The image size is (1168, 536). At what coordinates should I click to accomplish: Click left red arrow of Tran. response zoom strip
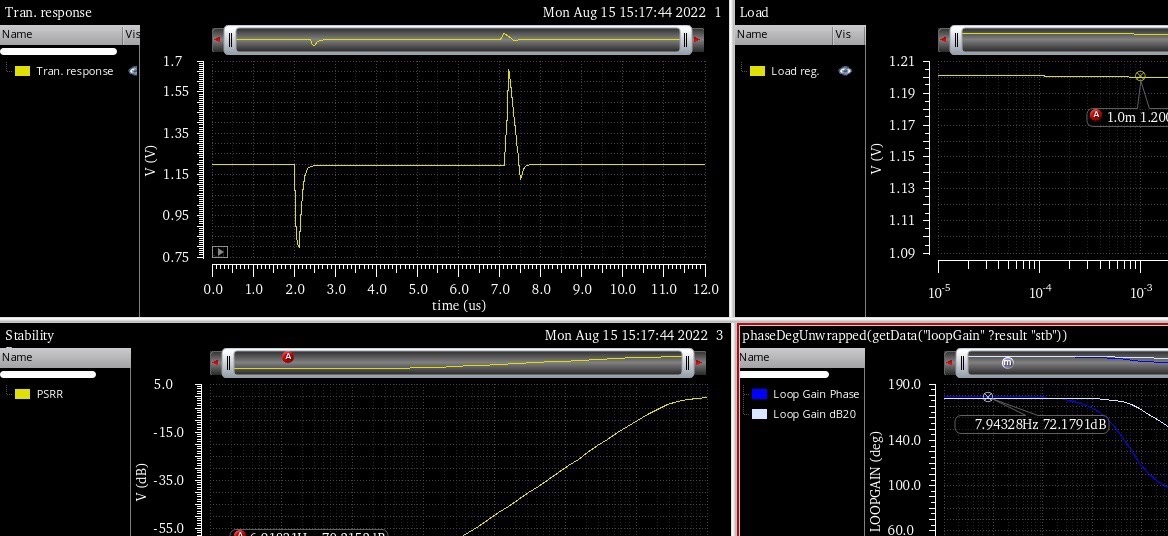[218, 39]
